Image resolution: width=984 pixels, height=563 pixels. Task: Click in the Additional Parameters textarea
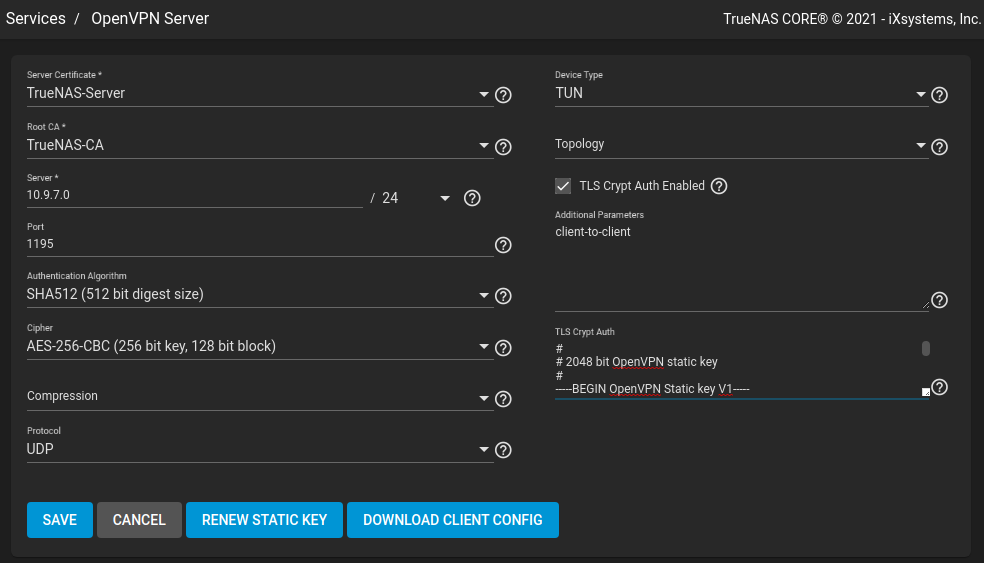tap(741, 267)
